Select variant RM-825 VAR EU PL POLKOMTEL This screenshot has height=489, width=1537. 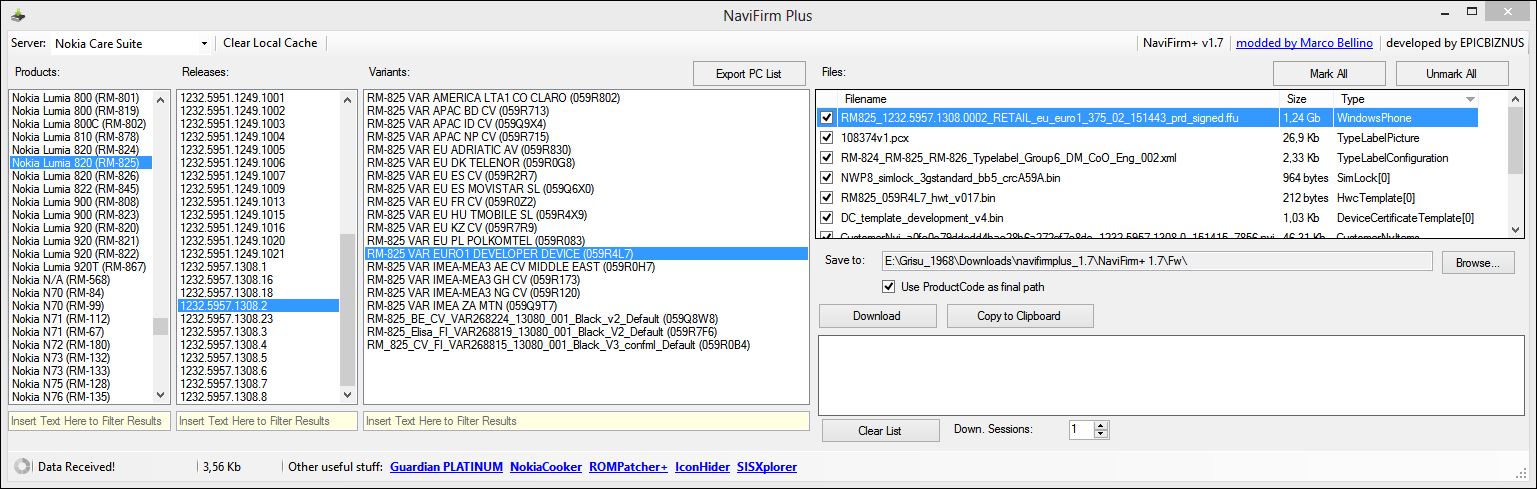[476, 241]
